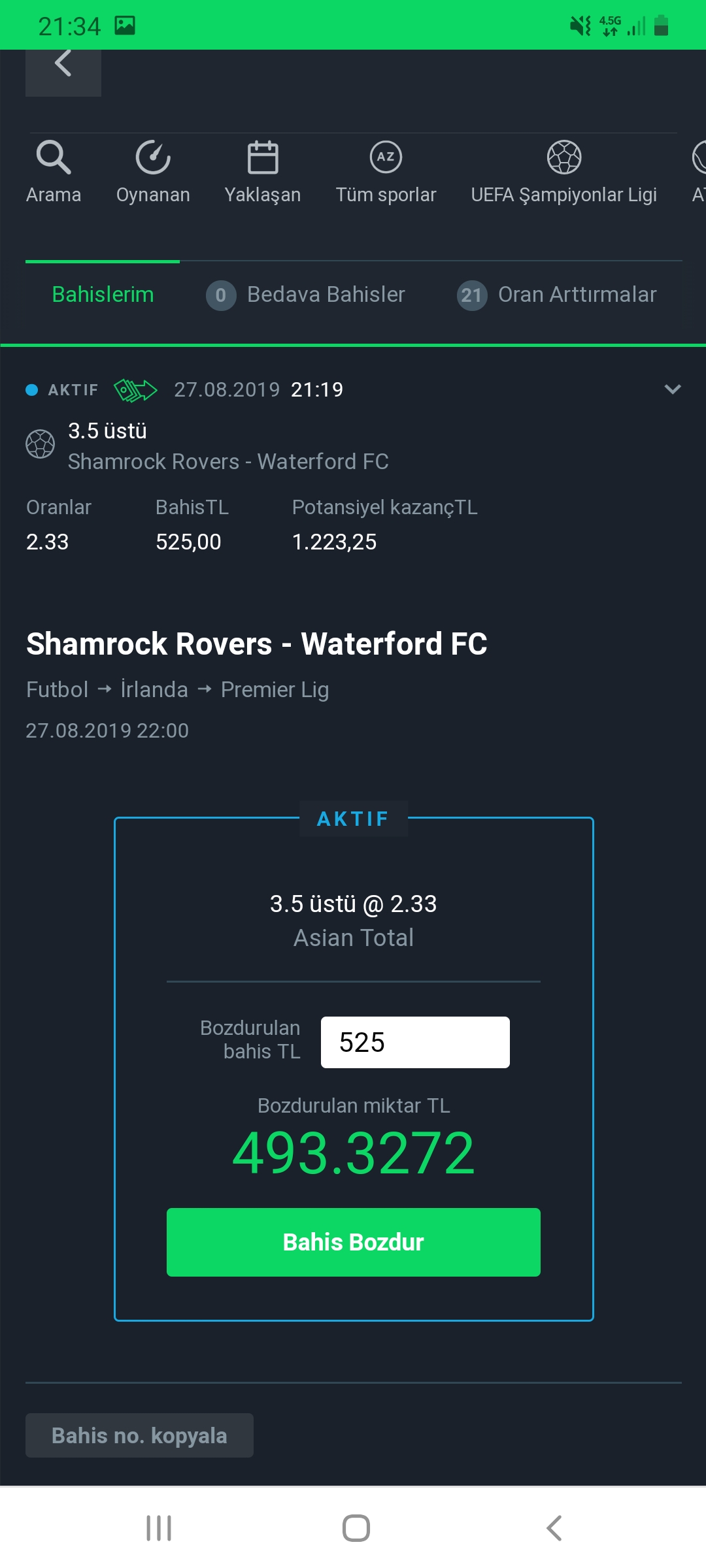Click the Bahis no. kopyala button
The width and height of the screenshot is (706, 1568).
[x=139, y=1435]
